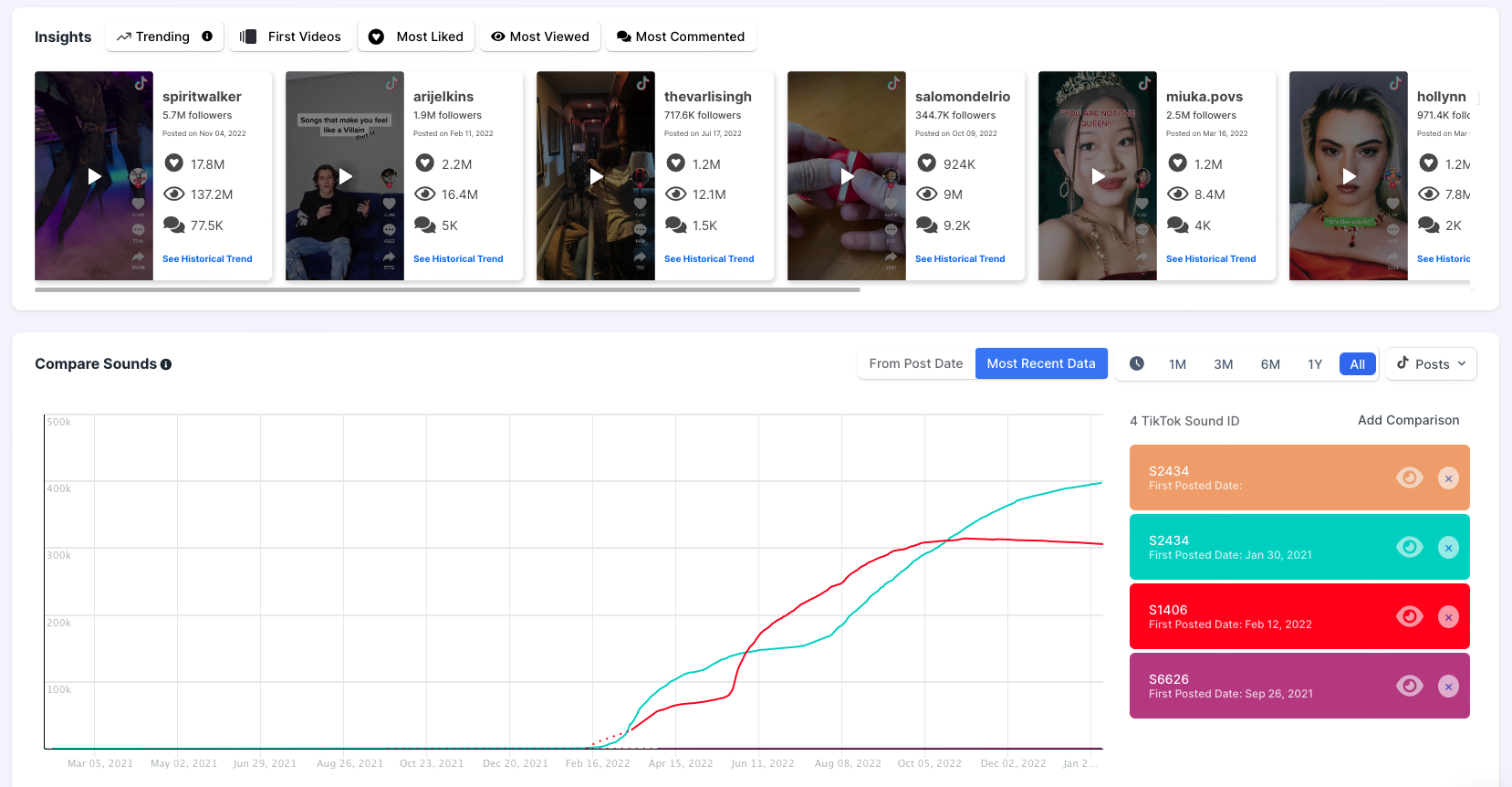Remove the orange S2434 sound comparison
The width and height of the screenshot is (1512, 787).
1448,478
